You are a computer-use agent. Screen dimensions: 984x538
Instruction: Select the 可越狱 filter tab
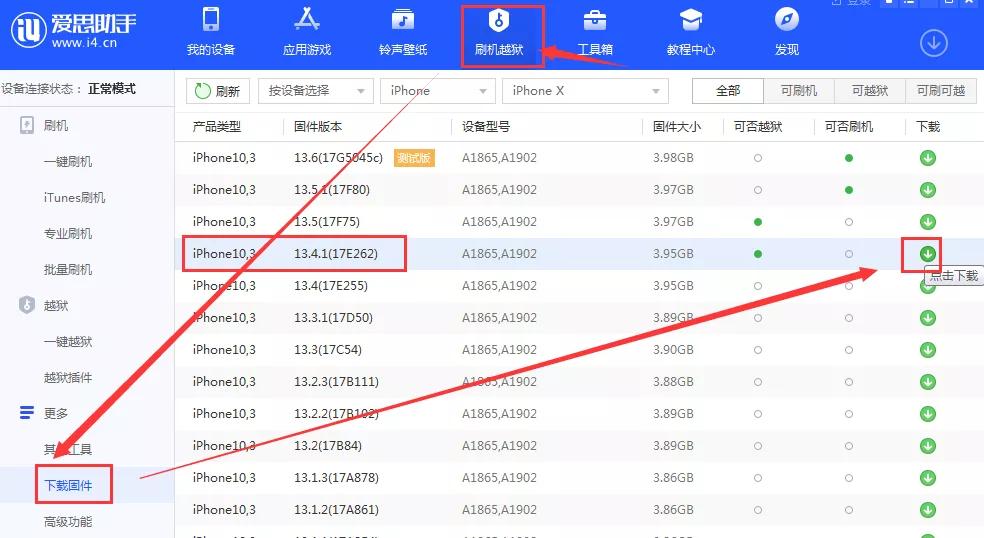click(x=870, y=91)
